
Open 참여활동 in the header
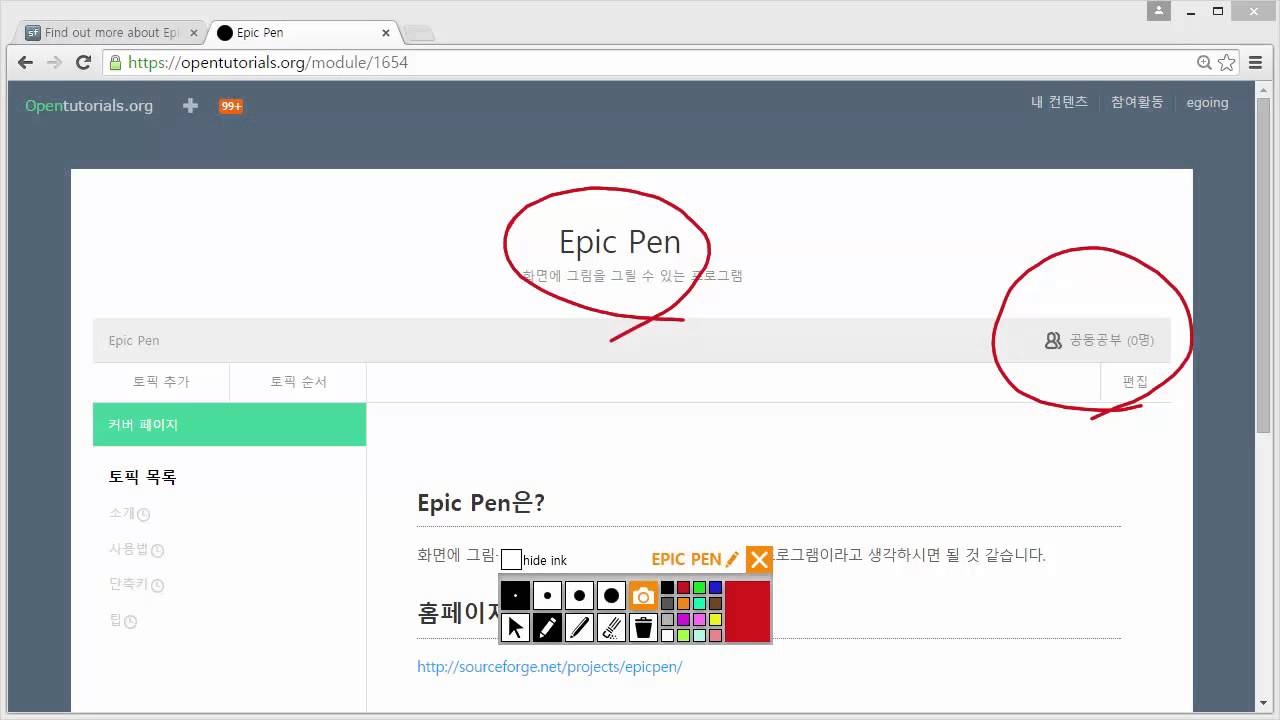(x=1137, y=102)
